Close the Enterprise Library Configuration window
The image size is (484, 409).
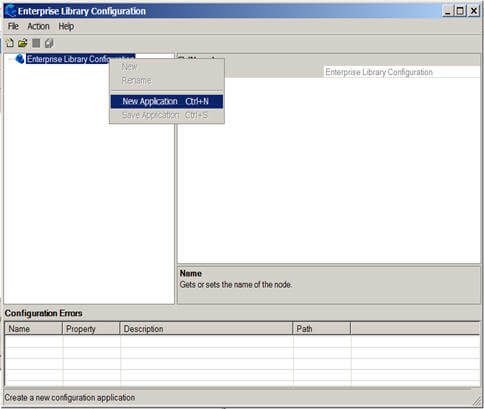(x=474, y=11)
